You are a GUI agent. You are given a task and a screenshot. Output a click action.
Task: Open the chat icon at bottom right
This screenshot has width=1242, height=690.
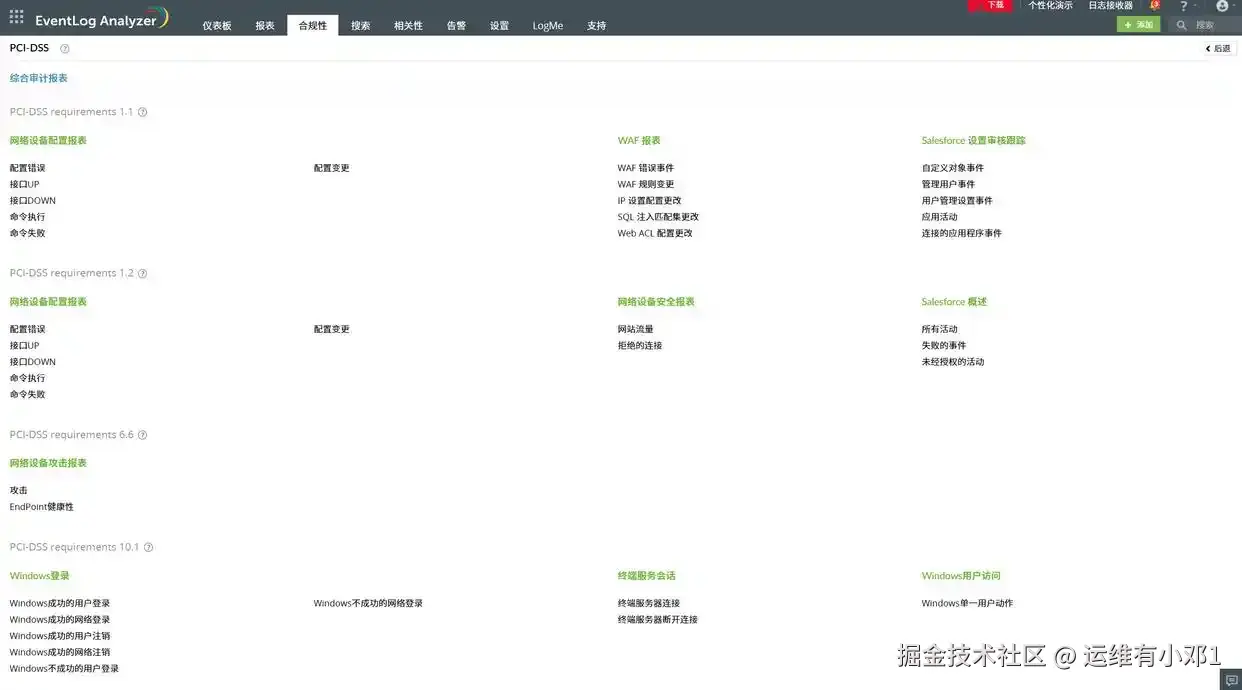tap(1231, 680)
